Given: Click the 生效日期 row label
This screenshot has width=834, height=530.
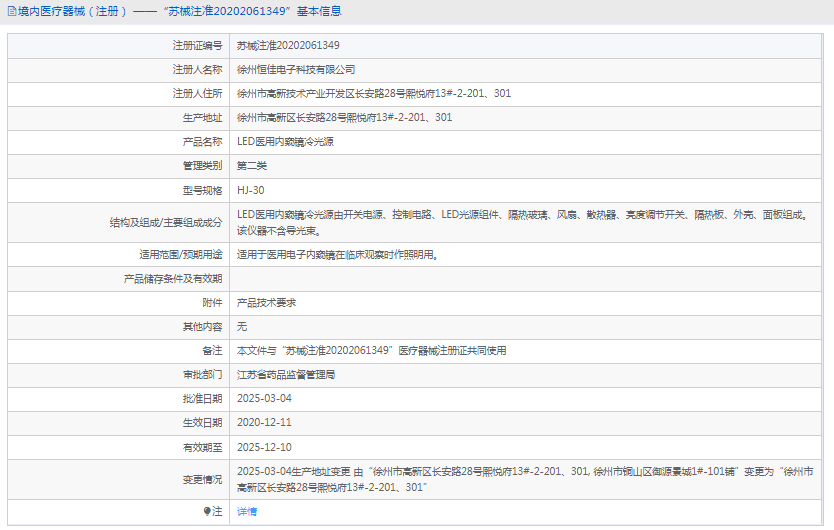Looking at the screenshot, I should (202, 423).
